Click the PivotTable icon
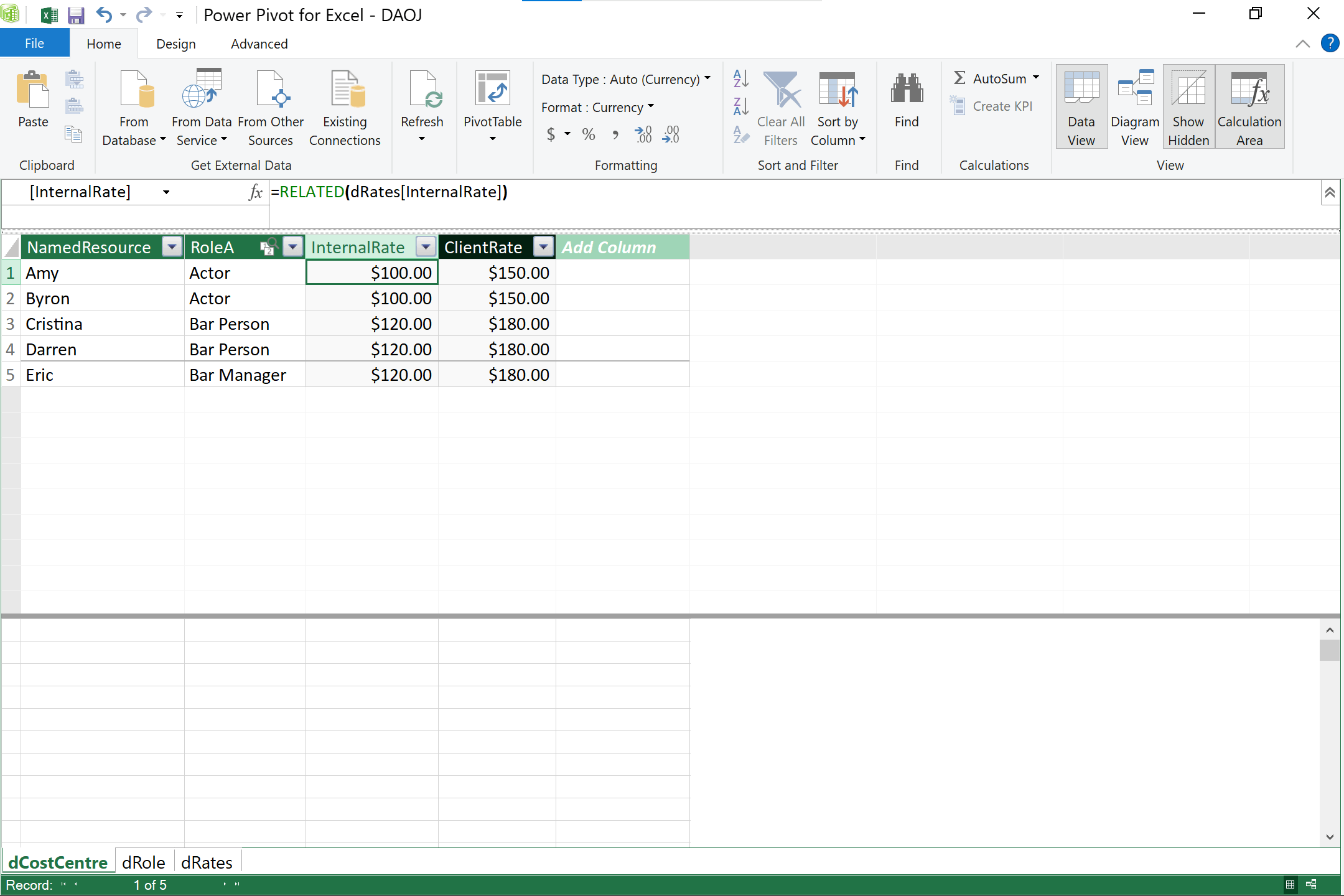The image size is (1344, 896). (492, 89)
